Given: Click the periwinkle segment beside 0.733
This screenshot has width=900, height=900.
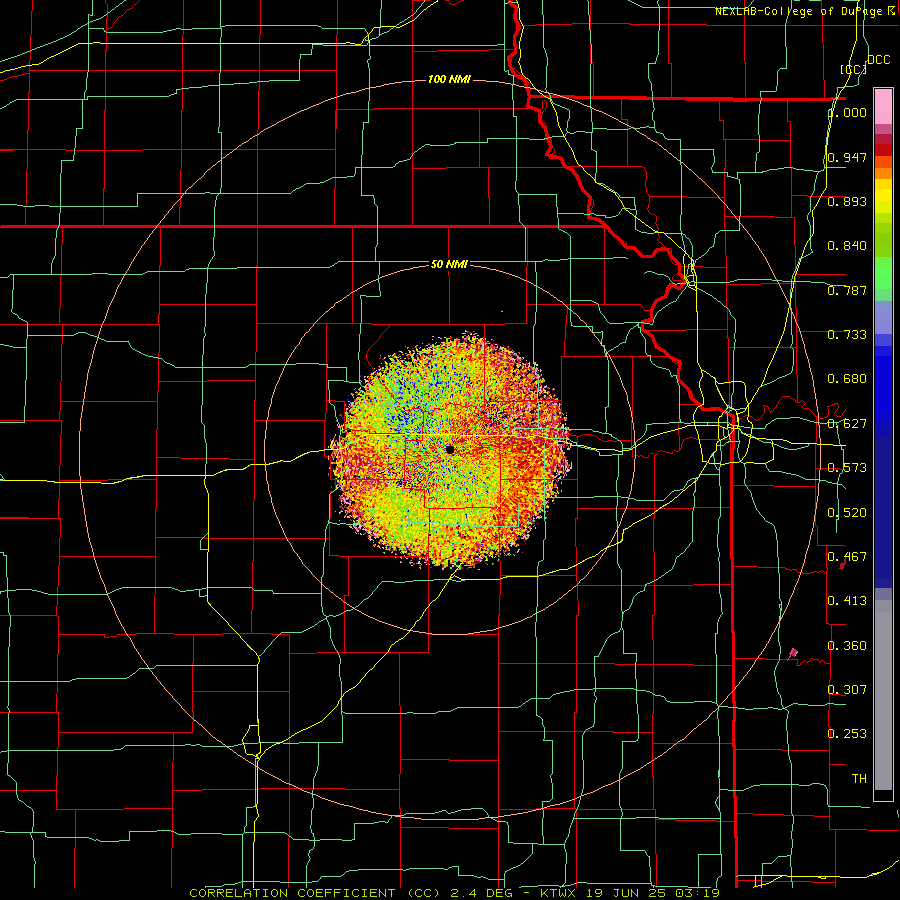Looking at the screenshot, I should click(883, 317).
